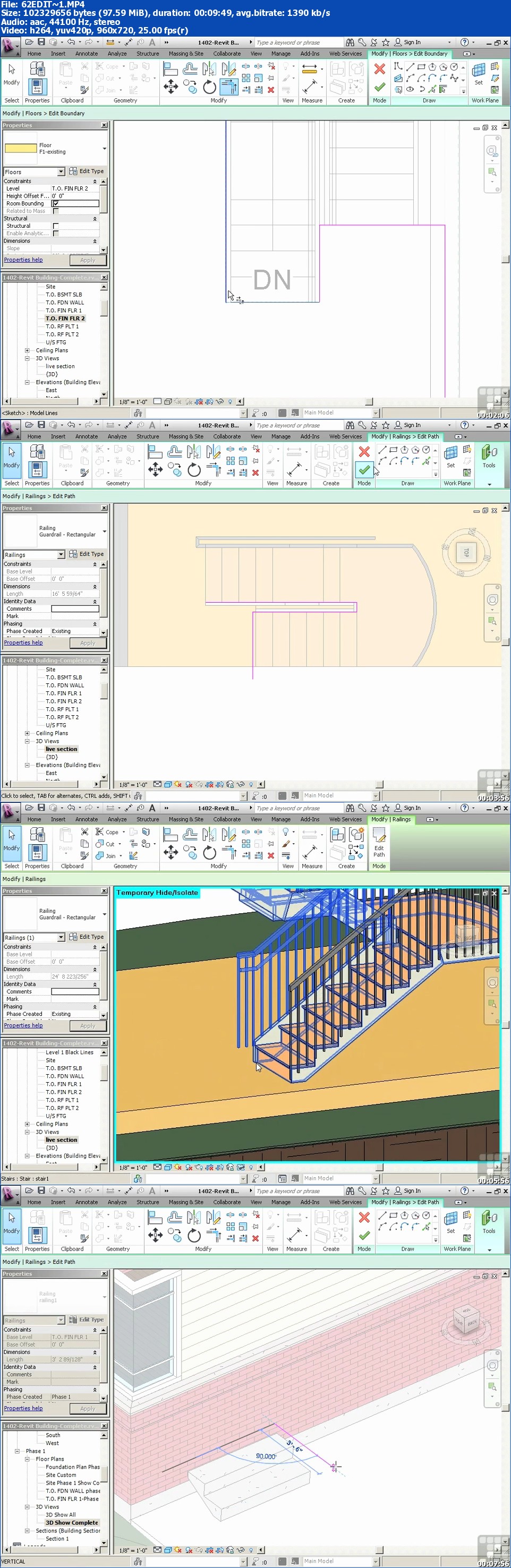
Task: Click 90.000° angle dimension in brick wall view
Action: 266,1456
